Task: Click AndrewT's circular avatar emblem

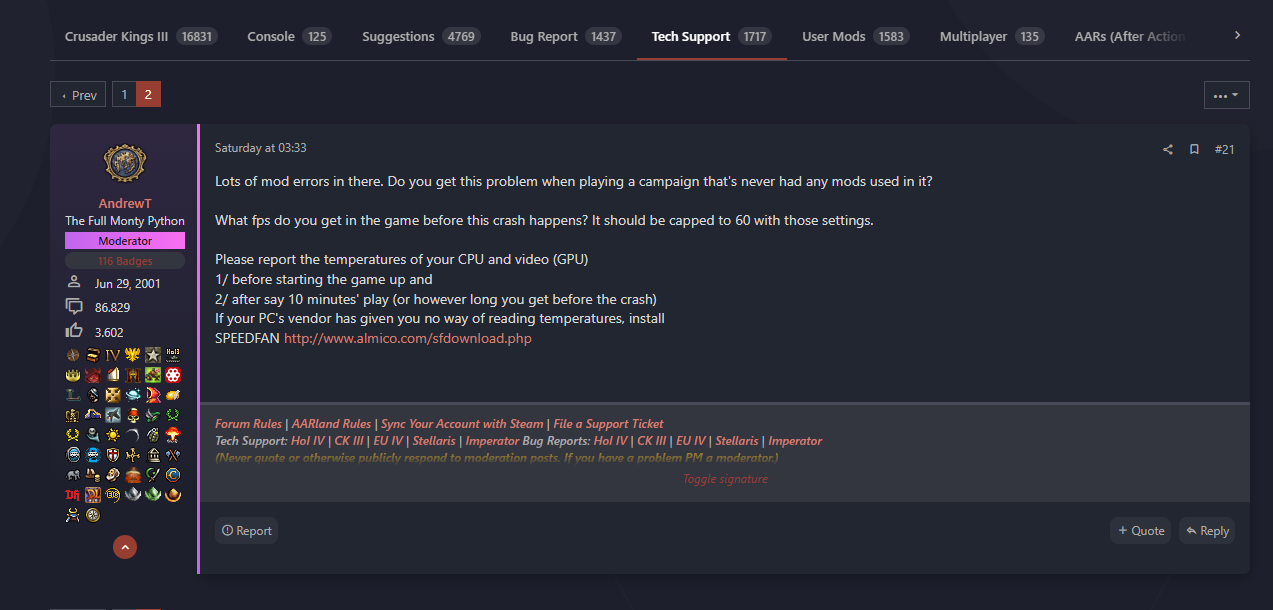Action: pos(124,163)
